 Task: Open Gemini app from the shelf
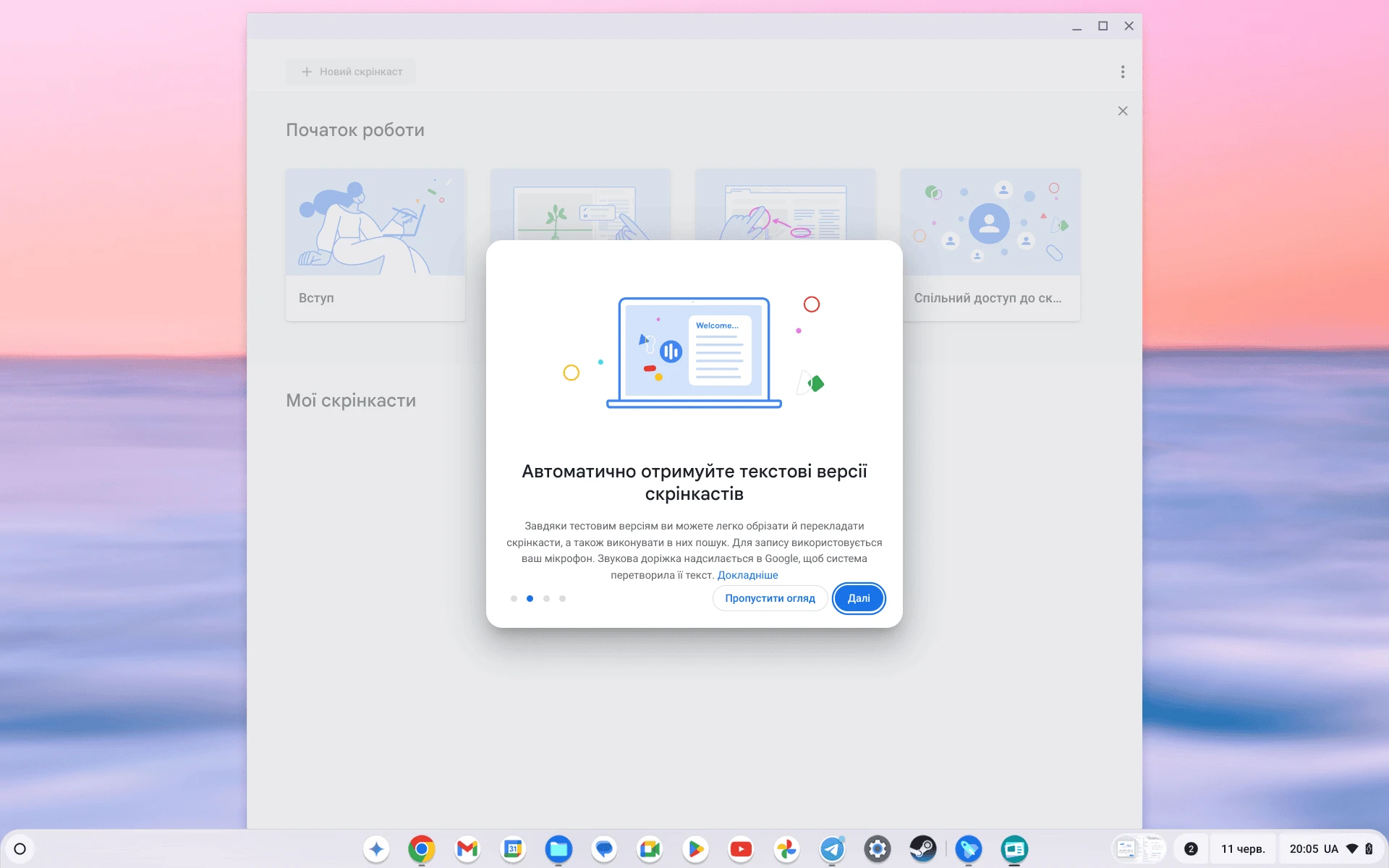pos(376,848)
